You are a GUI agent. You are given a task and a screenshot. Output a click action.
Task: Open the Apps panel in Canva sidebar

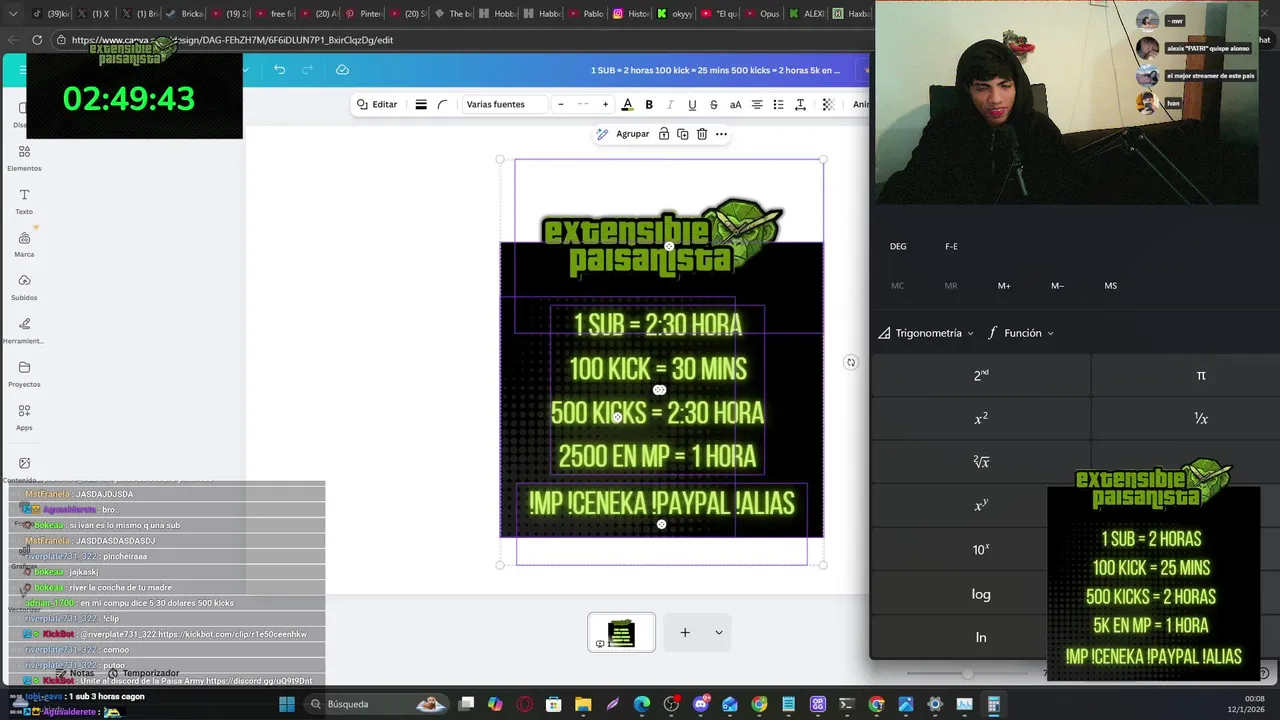tap(24, 417)
